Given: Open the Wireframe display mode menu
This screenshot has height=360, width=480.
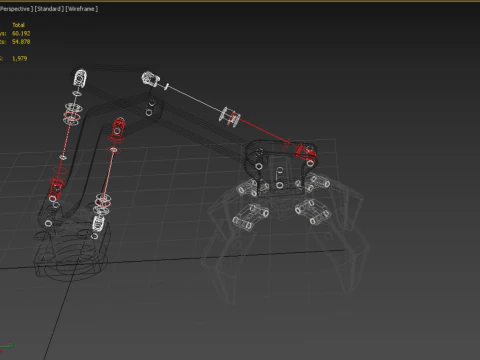Looking at the screenshot, I should [82, 9].
